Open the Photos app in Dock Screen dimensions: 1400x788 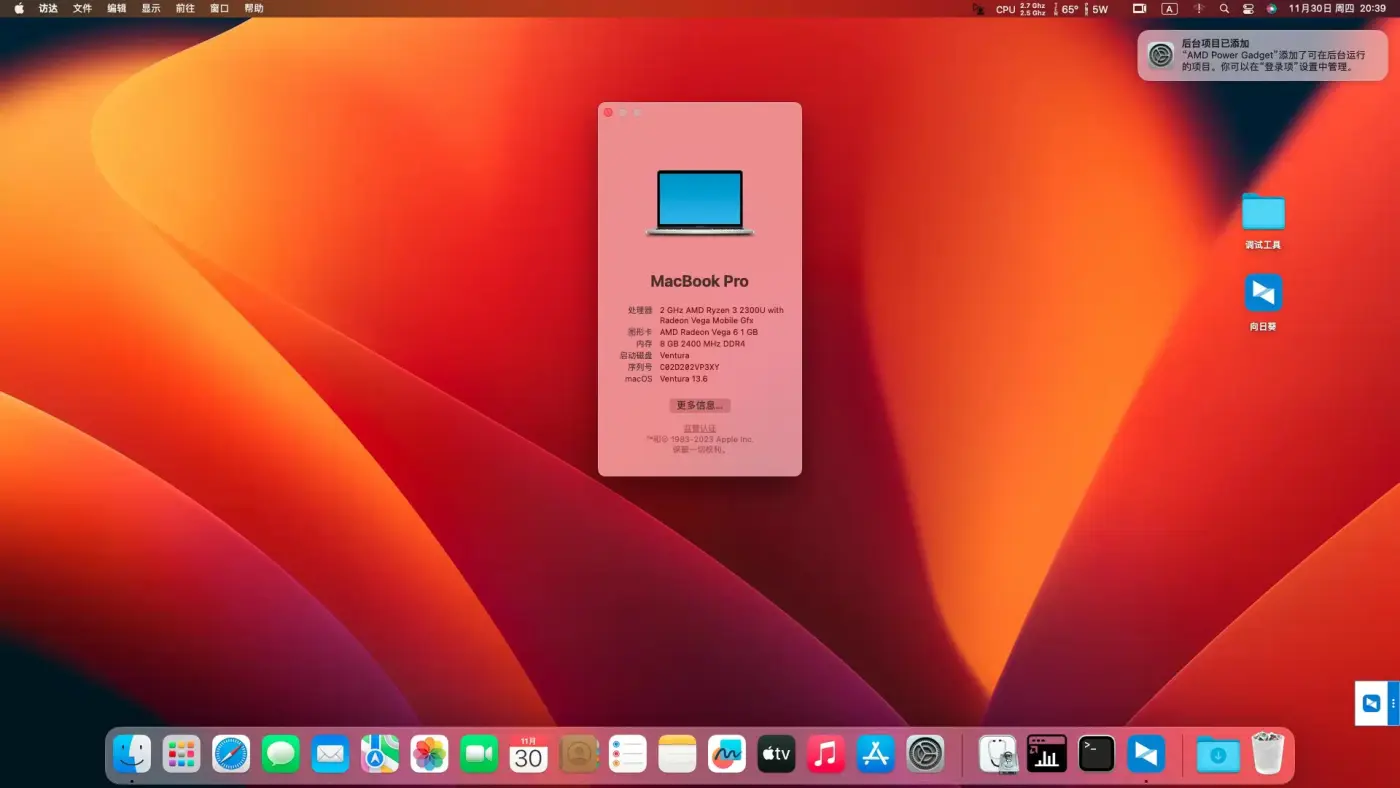[429, 754]
